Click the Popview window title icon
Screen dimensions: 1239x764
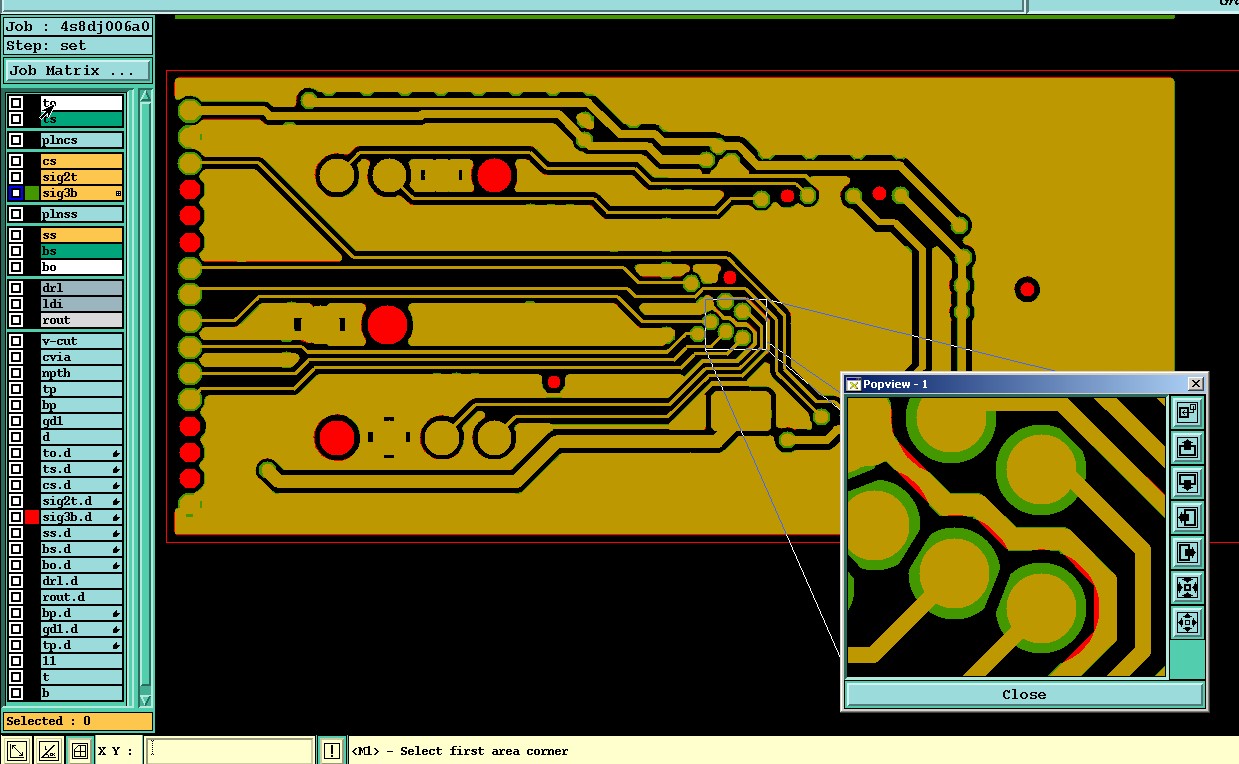pyautogui.click(x=853, y=384)
